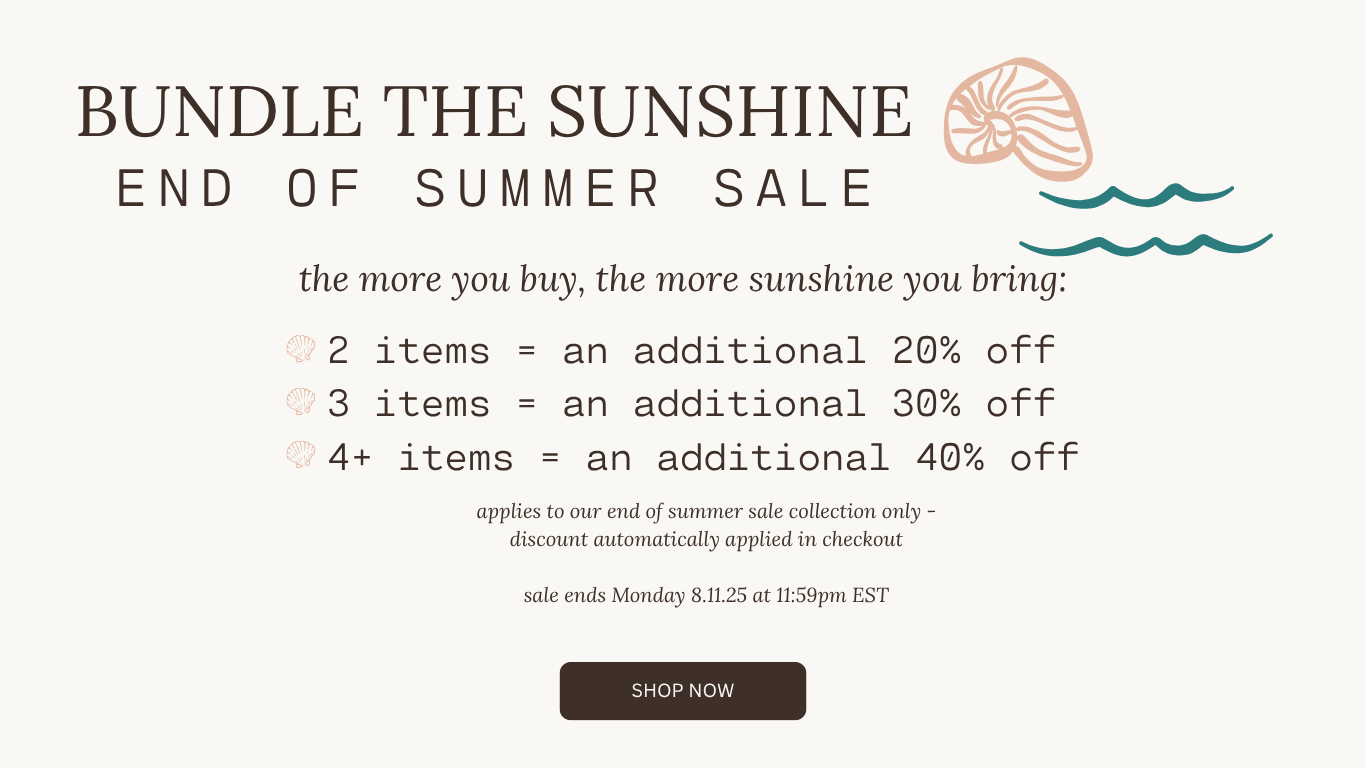
Task: Click 'discount automatically applied in checkout' text
Action: point(706,540)
